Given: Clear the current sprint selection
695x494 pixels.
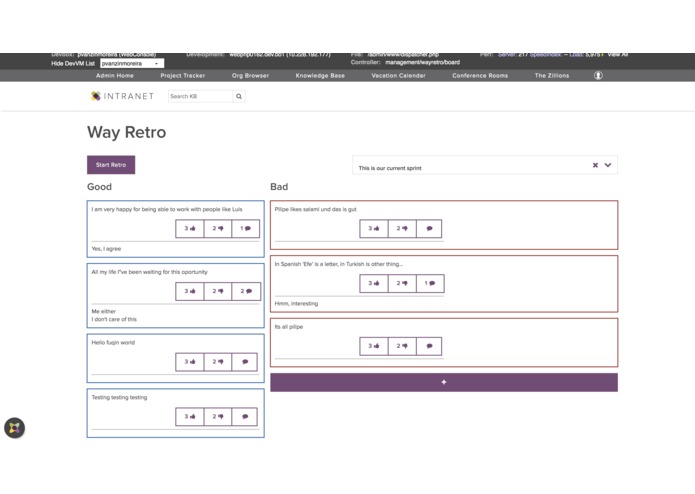Looking at the screenshot, I should tap(595, 165).
